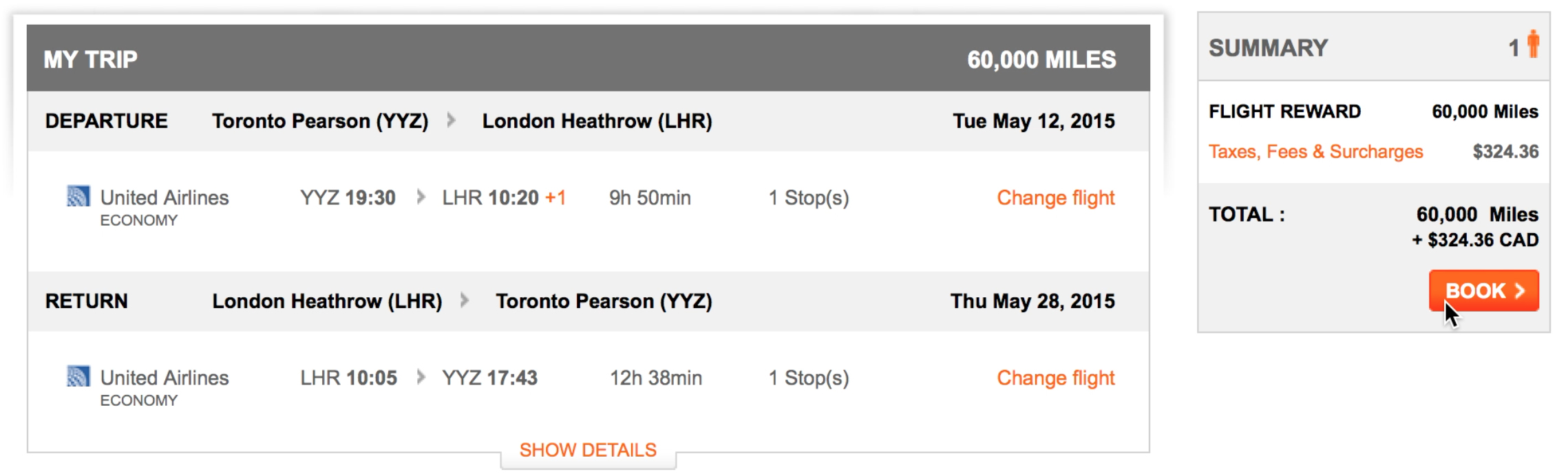The width and height of the screenshot is (1568, 476).
Task: Click the 1 Stop(s) label on return flight
Action: pyautogui.click(x=809, y=378)
